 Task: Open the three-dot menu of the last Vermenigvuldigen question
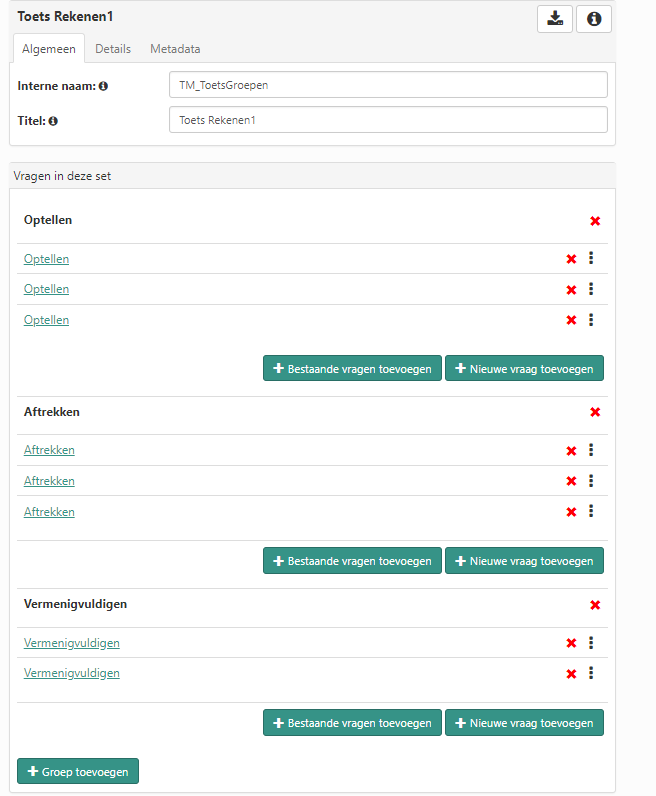pyautogui.click(x=591, y=673)
